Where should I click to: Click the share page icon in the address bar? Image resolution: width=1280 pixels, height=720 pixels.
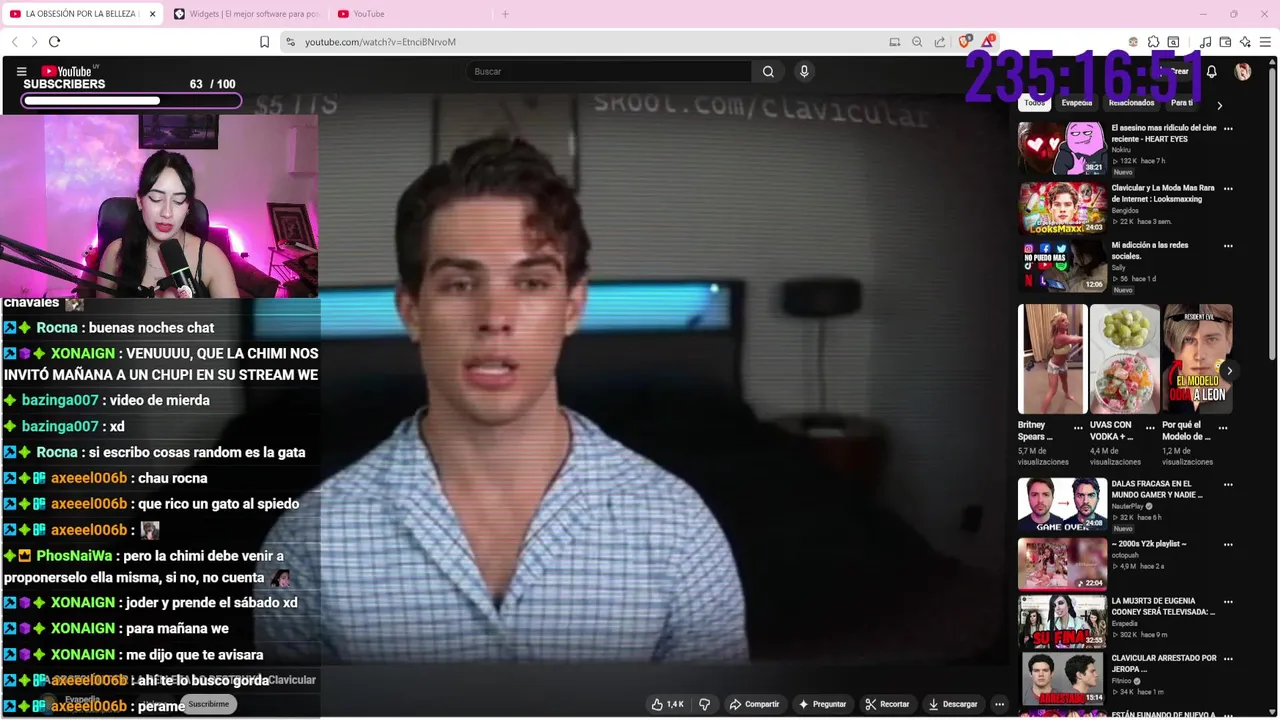[x=940, y=42]
